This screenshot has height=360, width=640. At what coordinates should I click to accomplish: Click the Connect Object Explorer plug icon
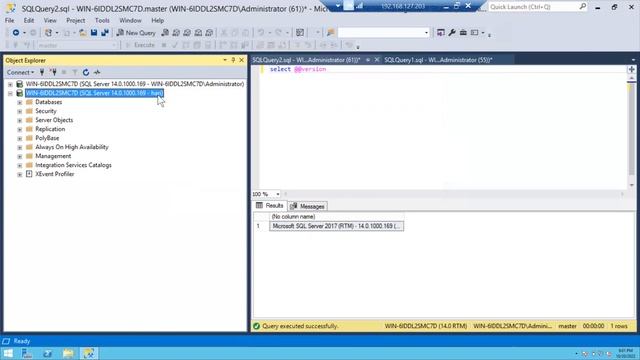(42, 72)
